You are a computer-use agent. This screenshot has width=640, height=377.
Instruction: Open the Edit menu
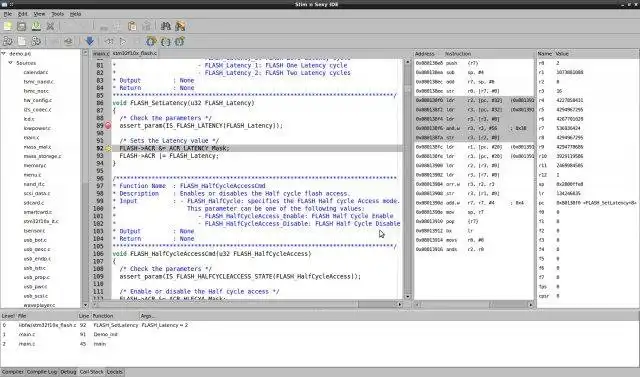point(22,14)
